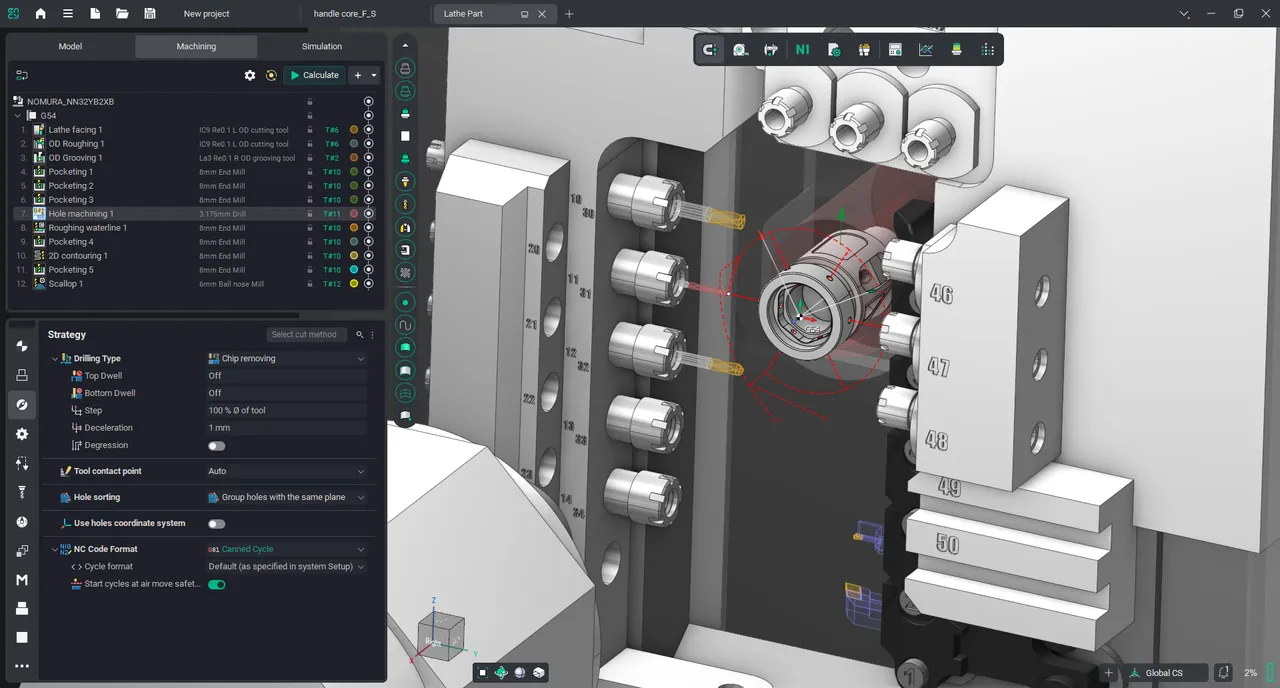This screenshot has height=688, width=1280.
Task: Toggle Use holes coordinate system switch
Action: coord(216,524)
